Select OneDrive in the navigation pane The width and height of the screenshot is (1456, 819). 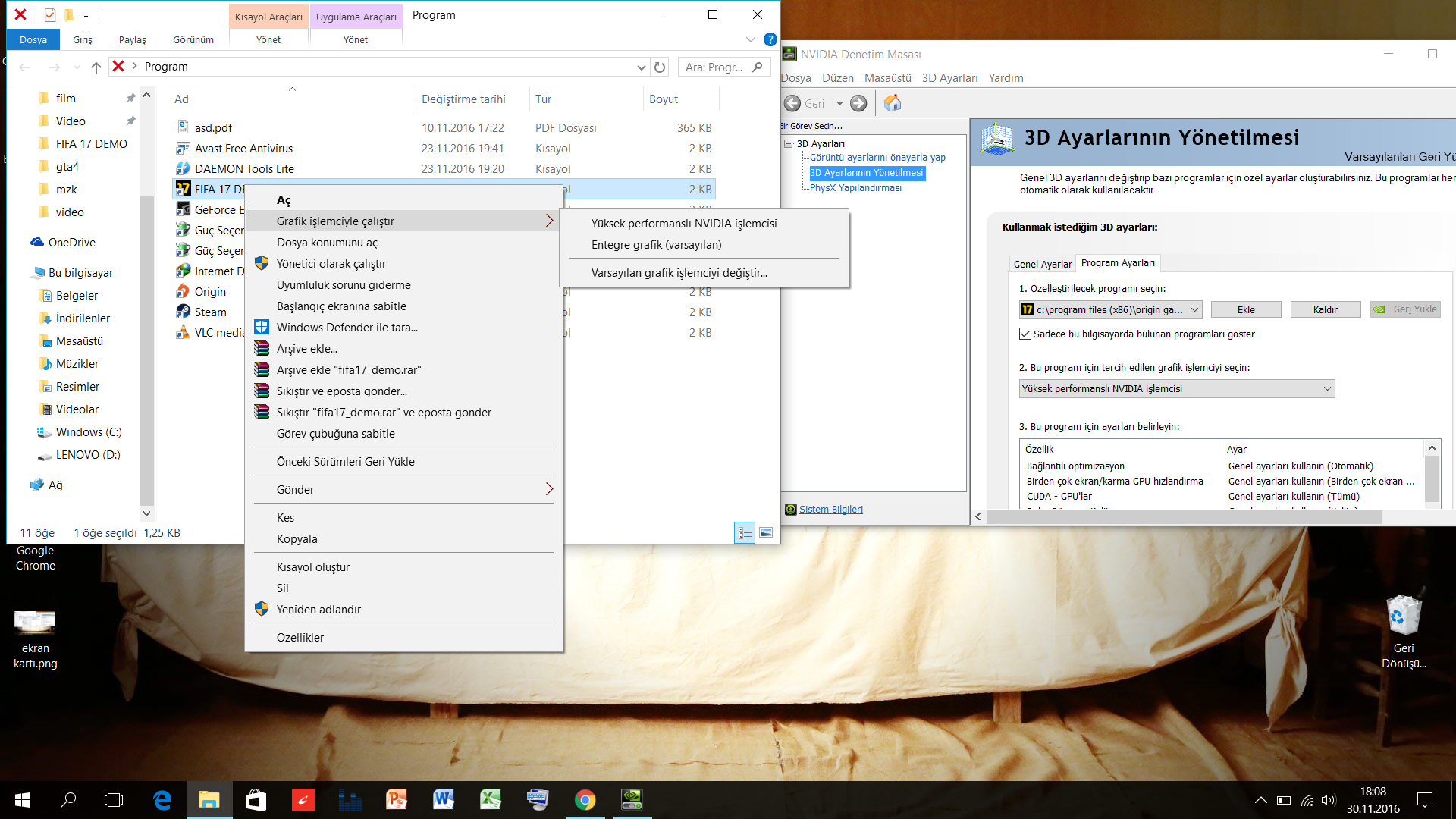coord(72,242)
